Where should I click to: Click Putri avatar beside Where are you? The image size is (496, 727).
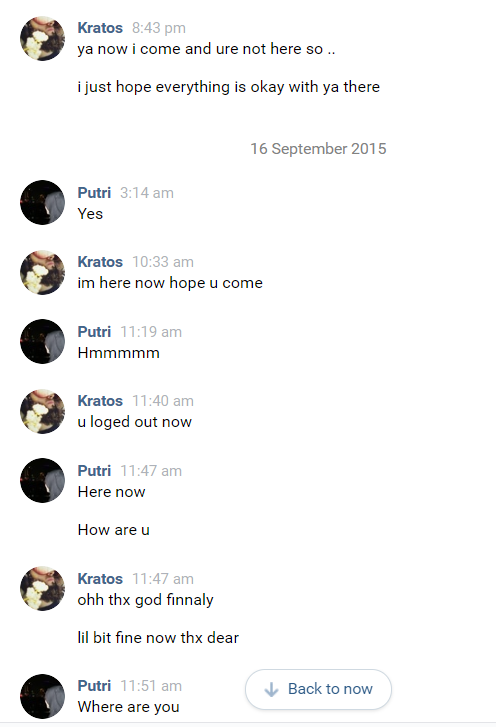click(x=43, y=696)
